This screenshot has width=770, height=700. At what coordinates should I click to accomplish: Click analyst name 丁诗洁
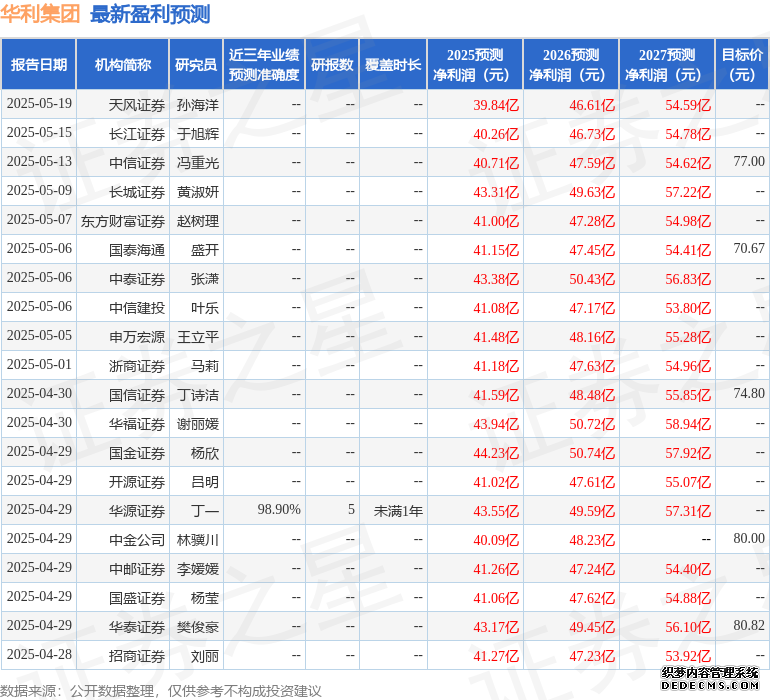pyautogui.click(x=198, y=395)
